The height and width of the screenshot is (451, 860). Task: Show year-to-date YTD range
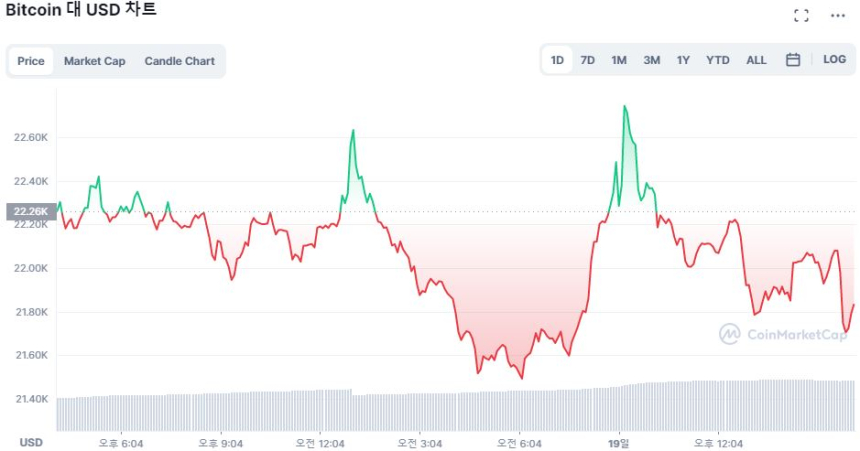coord(718,60)
